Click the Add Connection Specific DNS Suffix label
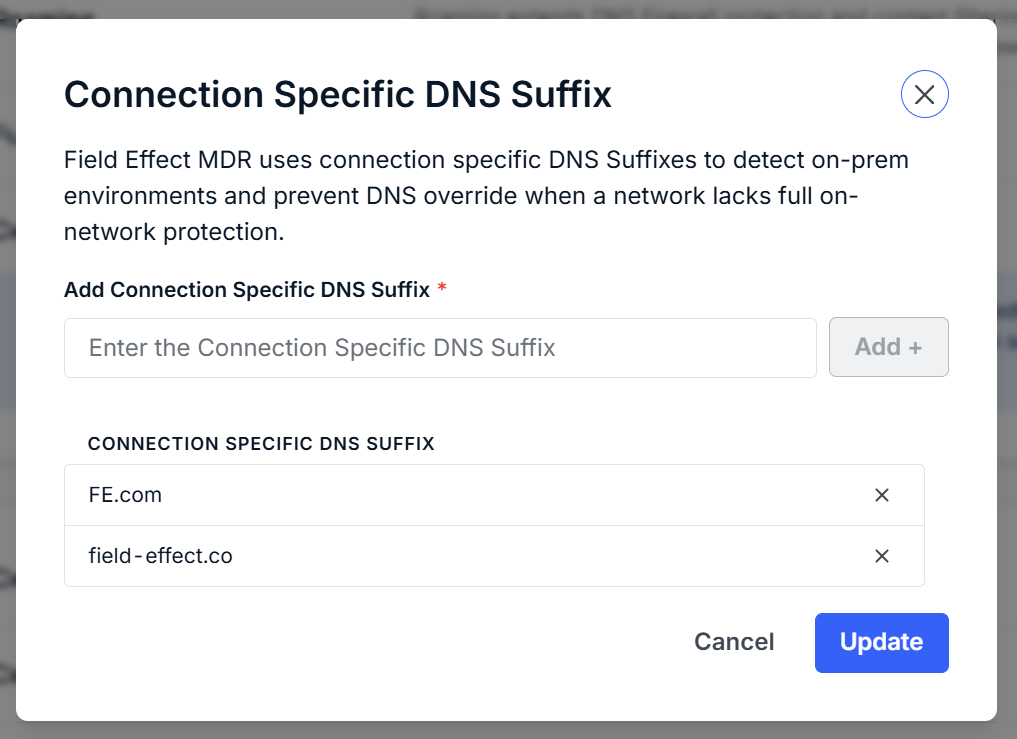The image size is (1017, 739). tap(247, 290)
